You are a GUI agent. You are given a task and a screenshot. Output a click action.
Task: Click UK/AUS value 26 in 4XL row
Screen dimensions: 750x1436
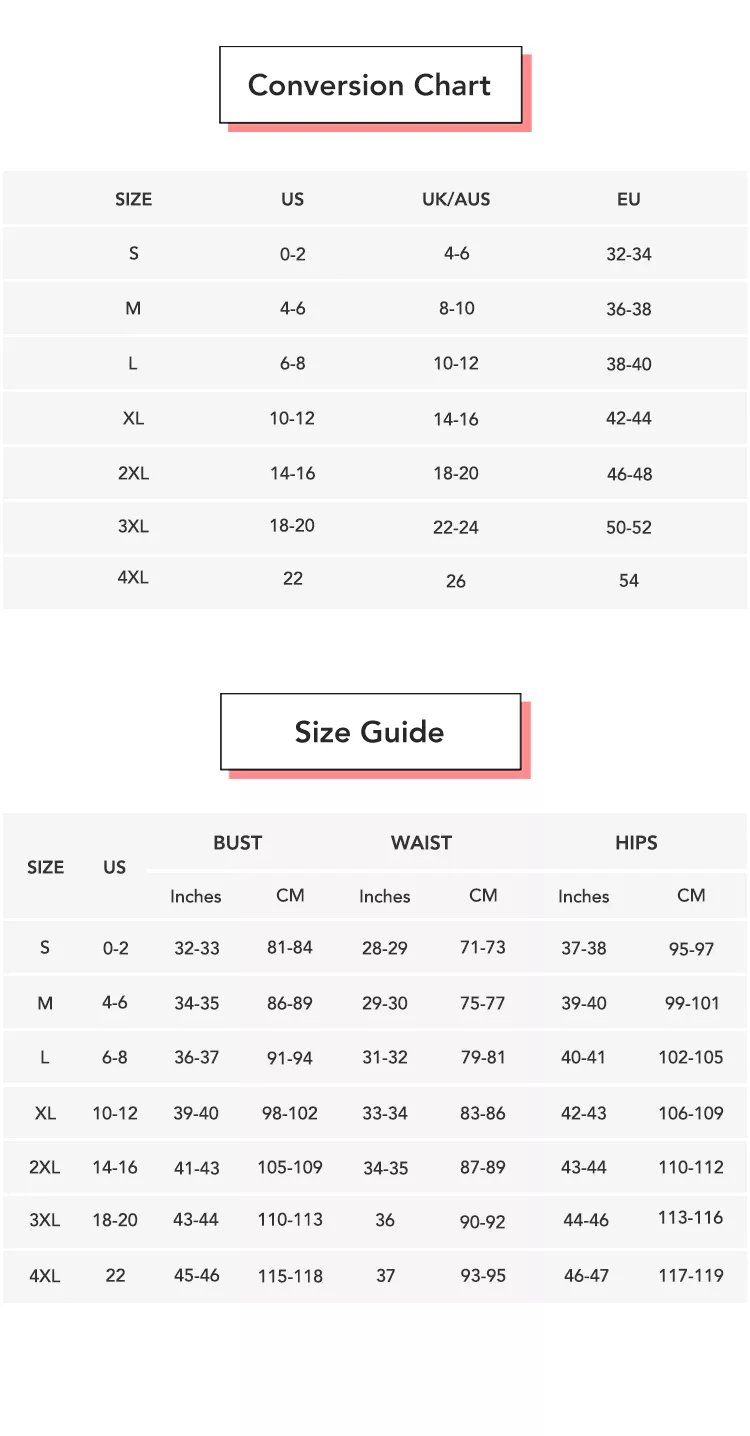tap(456, 581)
